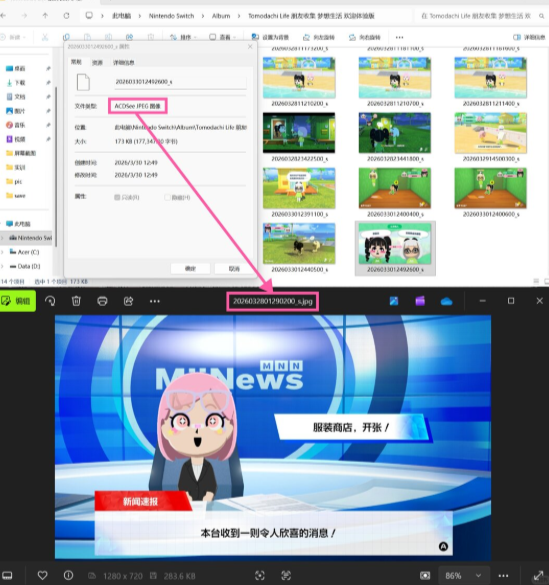Favorite the photo with the heart icon
549x585 pixels.
point(43,575)
